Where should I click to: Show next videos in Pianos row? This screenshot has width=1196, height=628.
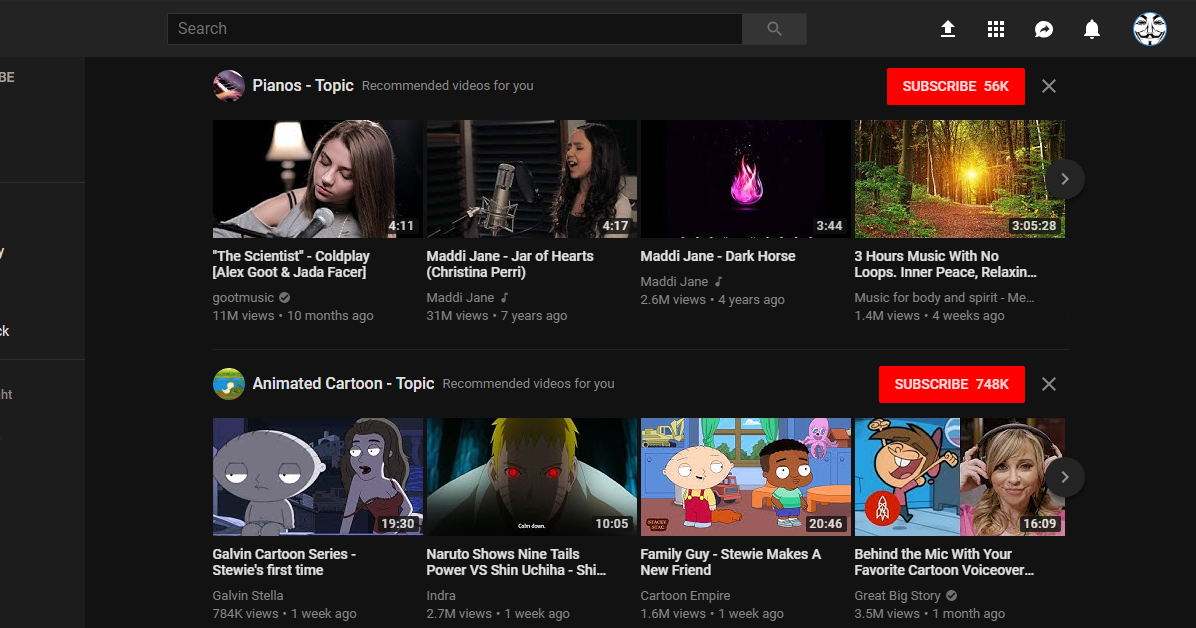(1064, 179)
